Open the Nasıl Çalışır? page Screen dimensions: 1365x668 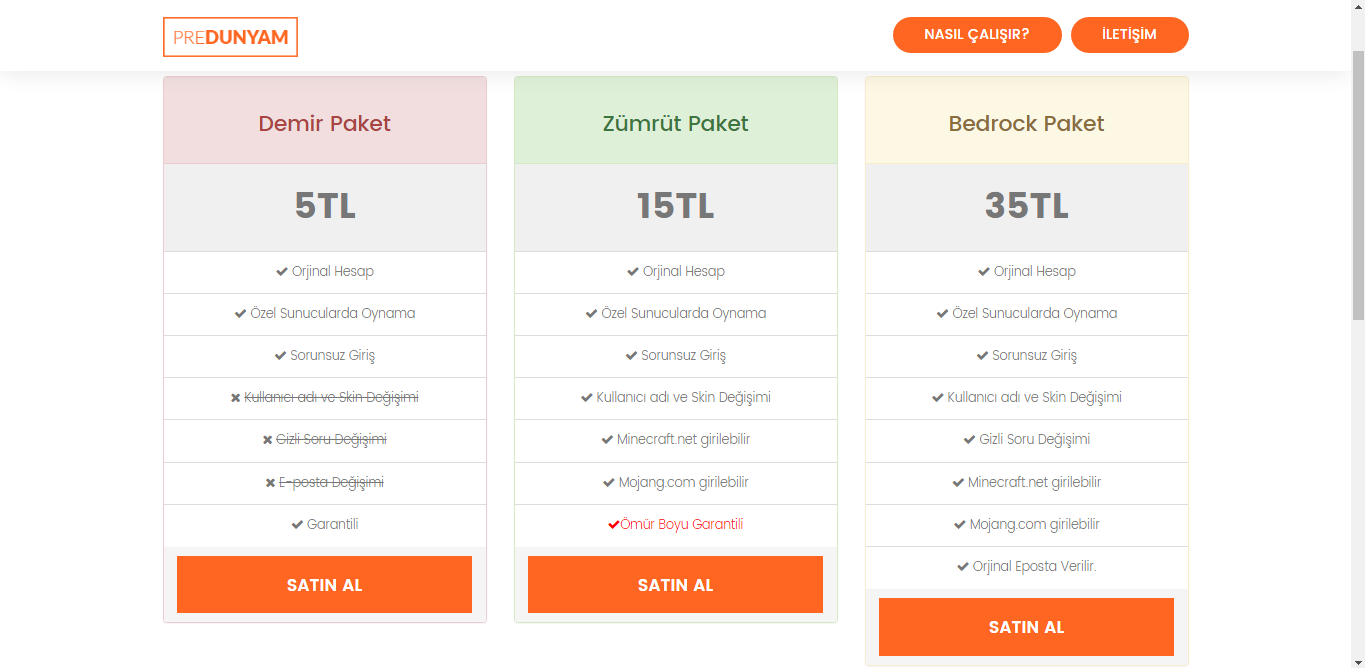tap(977, 35)
